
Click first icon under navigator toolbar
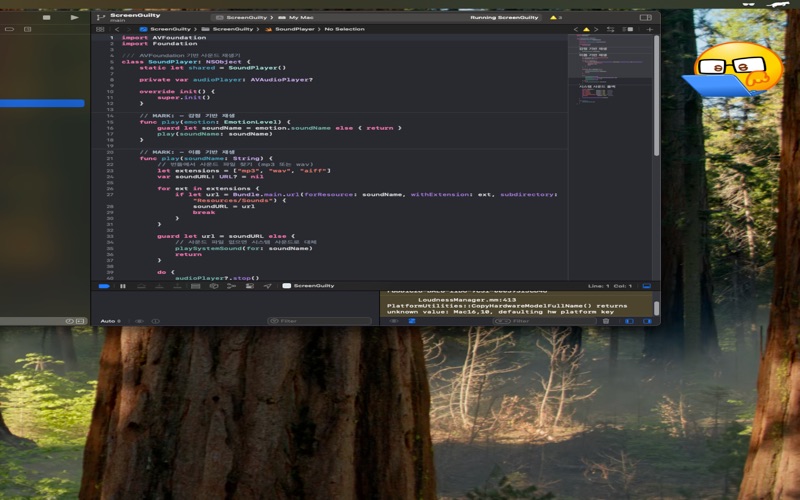coord(9,30)
